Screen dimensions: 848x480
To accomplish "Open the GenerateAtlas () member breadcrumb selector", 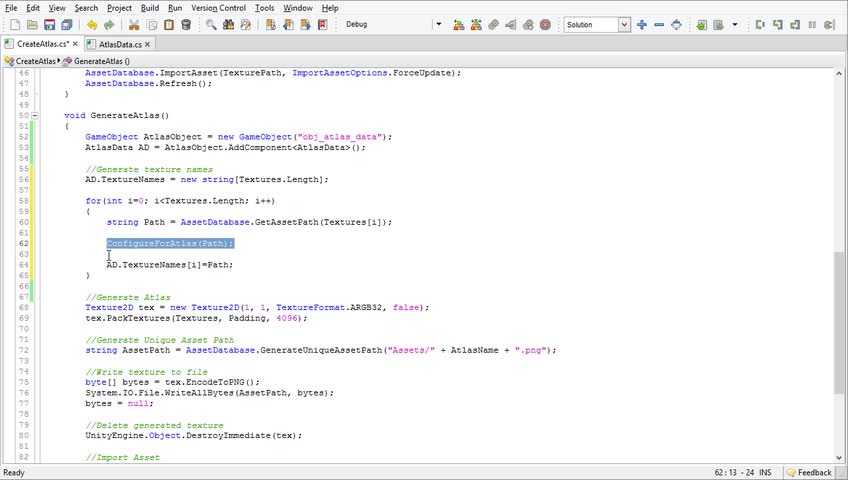I will (96, 61).
